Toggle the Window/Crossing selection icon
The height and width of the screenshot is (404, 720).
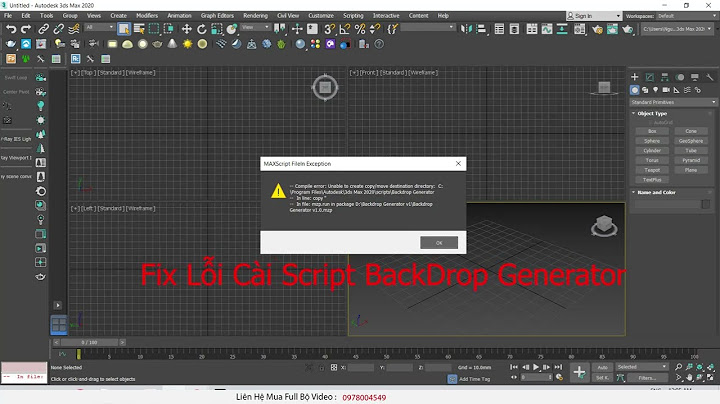169,29
